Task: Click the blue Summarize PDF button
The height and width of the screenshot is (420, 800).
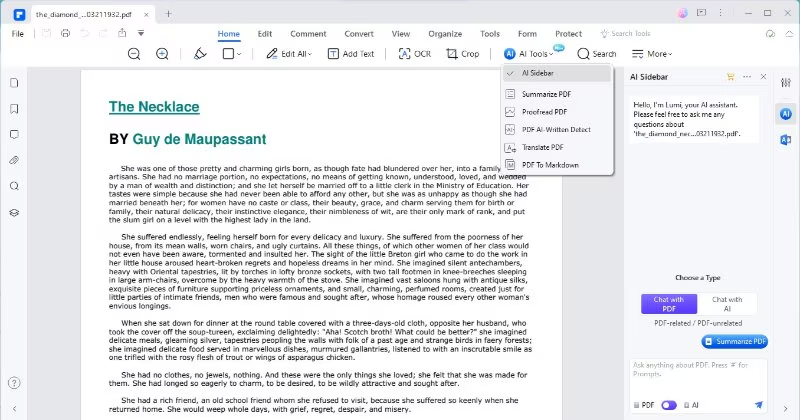Action: [735, 341]
